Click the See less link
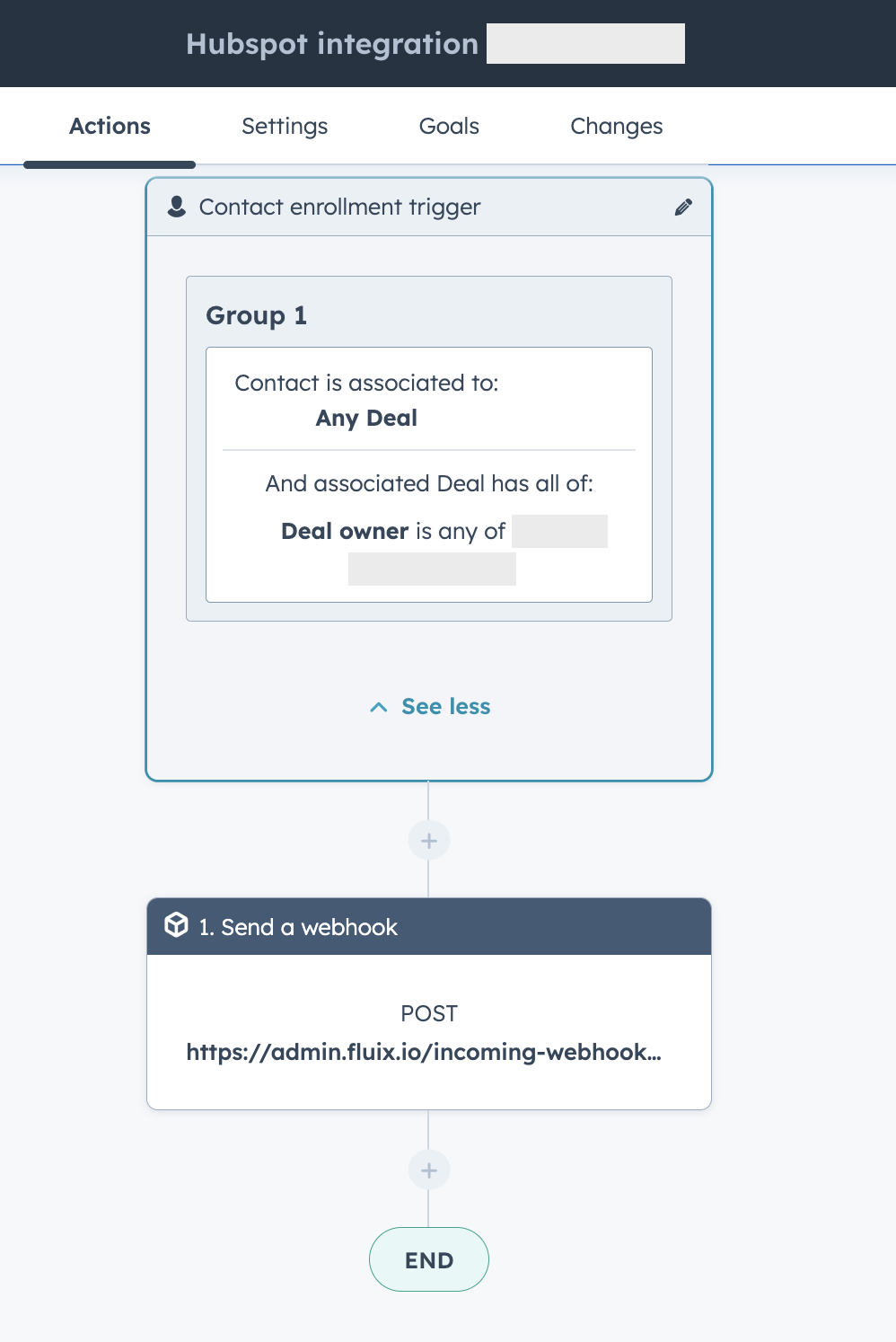 click(x=446, y=707)
